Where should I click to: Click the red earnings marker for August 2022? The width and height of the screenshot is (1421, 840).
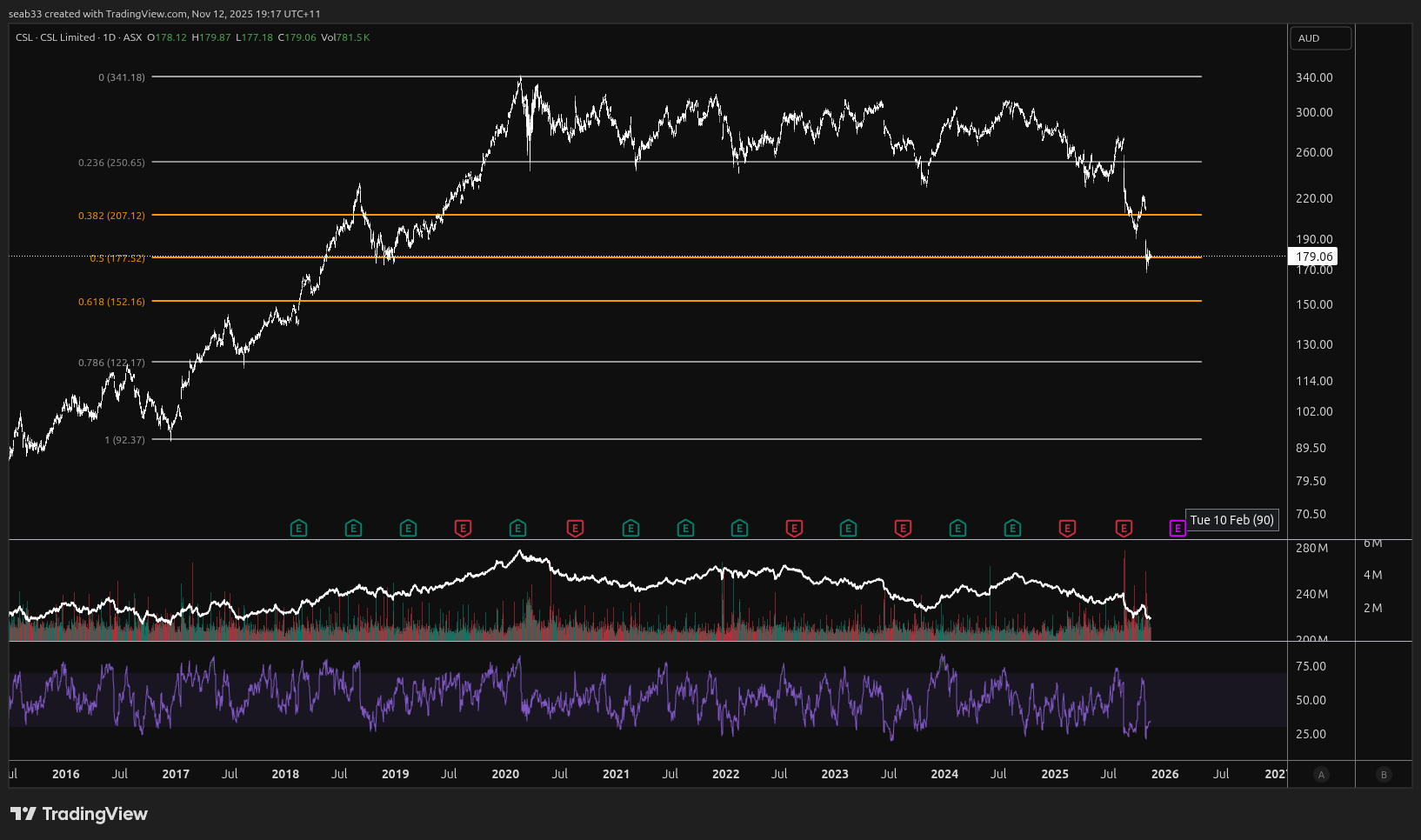pyautogui.click(x=794, y=528)
